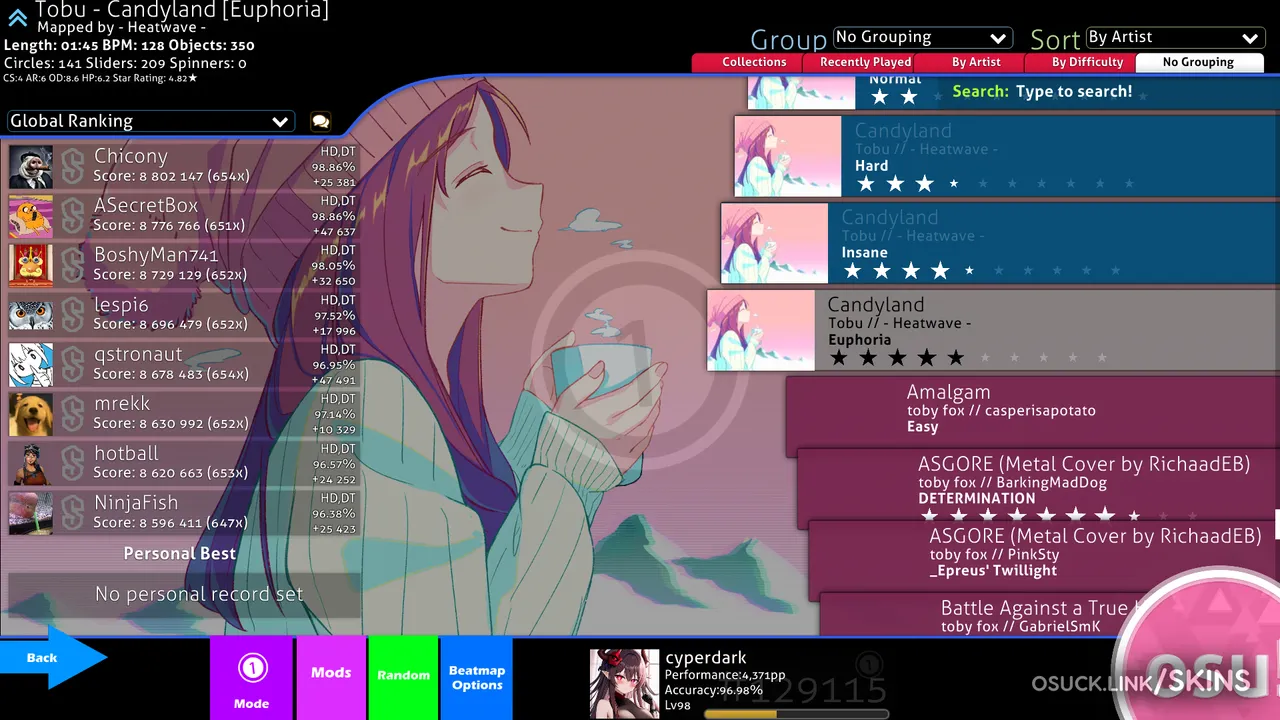The height and width of the screenshot is (720, 1280).
Task: Open NinjaFish's score entry
Action: point(184,513)
